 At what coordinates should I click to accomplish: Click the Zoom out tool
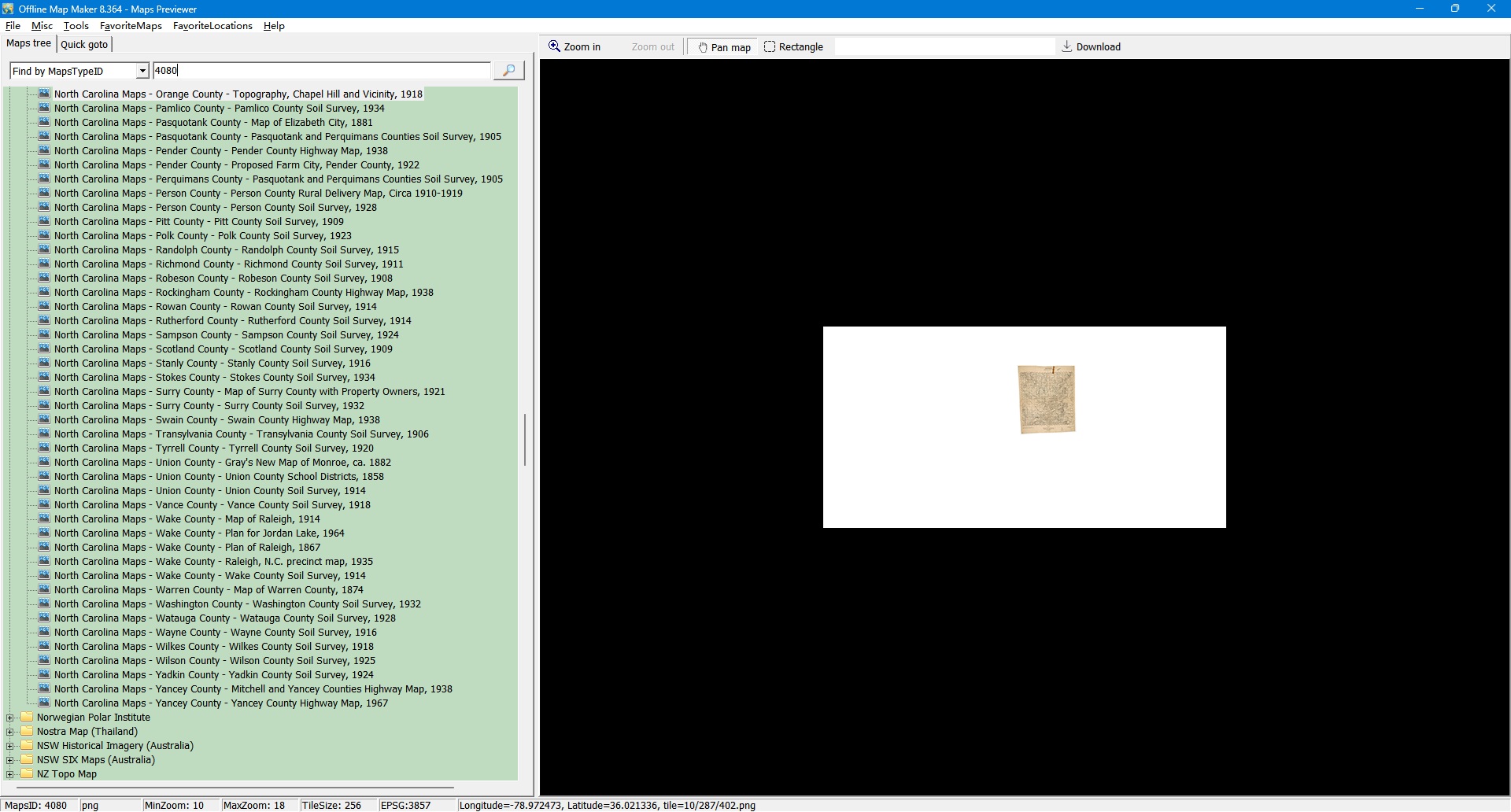[652, 47]
